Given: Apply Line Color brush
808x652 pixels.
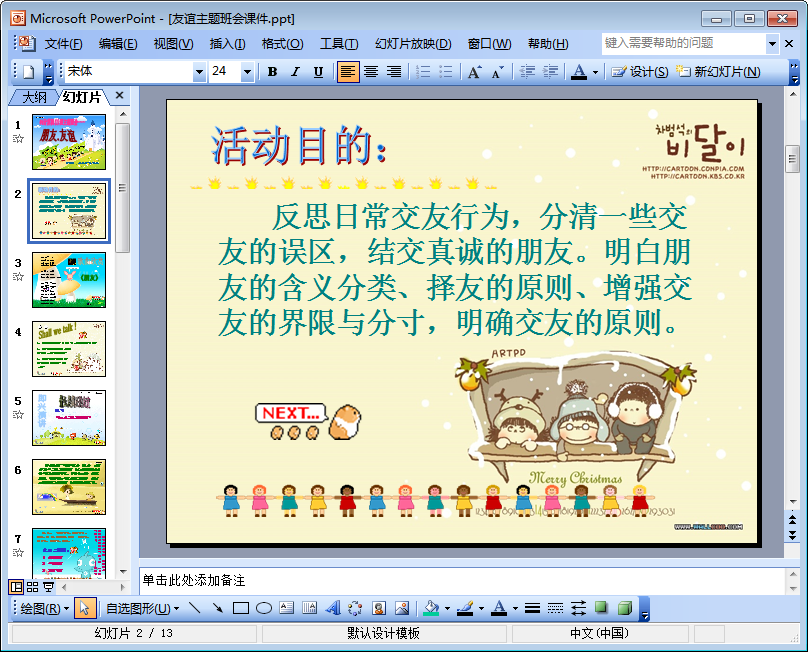Looking at the screenshot, I should tap(465, 608).
